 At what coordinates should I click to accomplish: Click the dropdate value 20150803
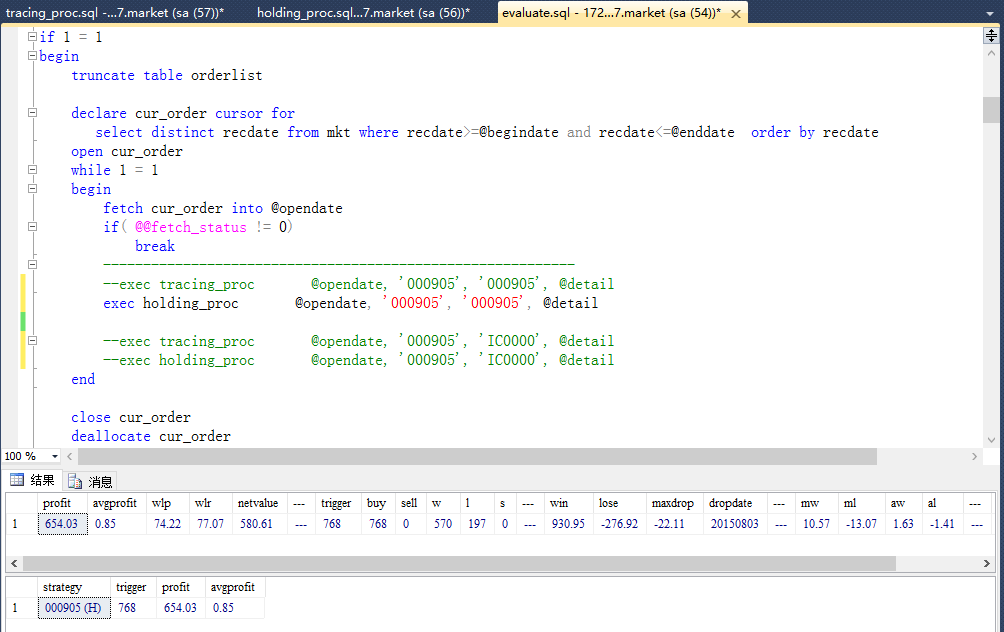pos(733,523)
